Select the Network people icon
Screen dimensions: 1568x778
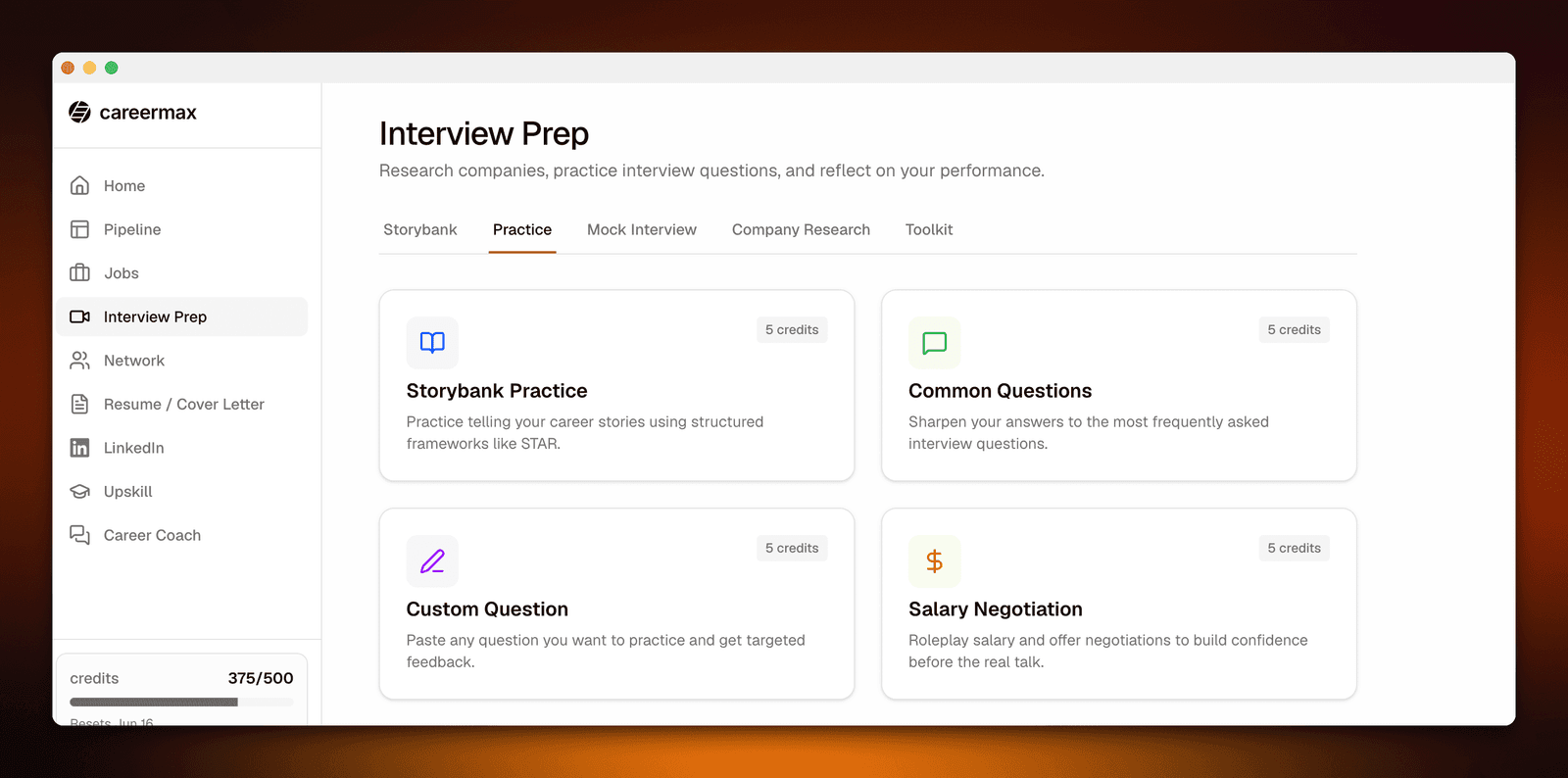pyautogui.click(x=80, y=361)
